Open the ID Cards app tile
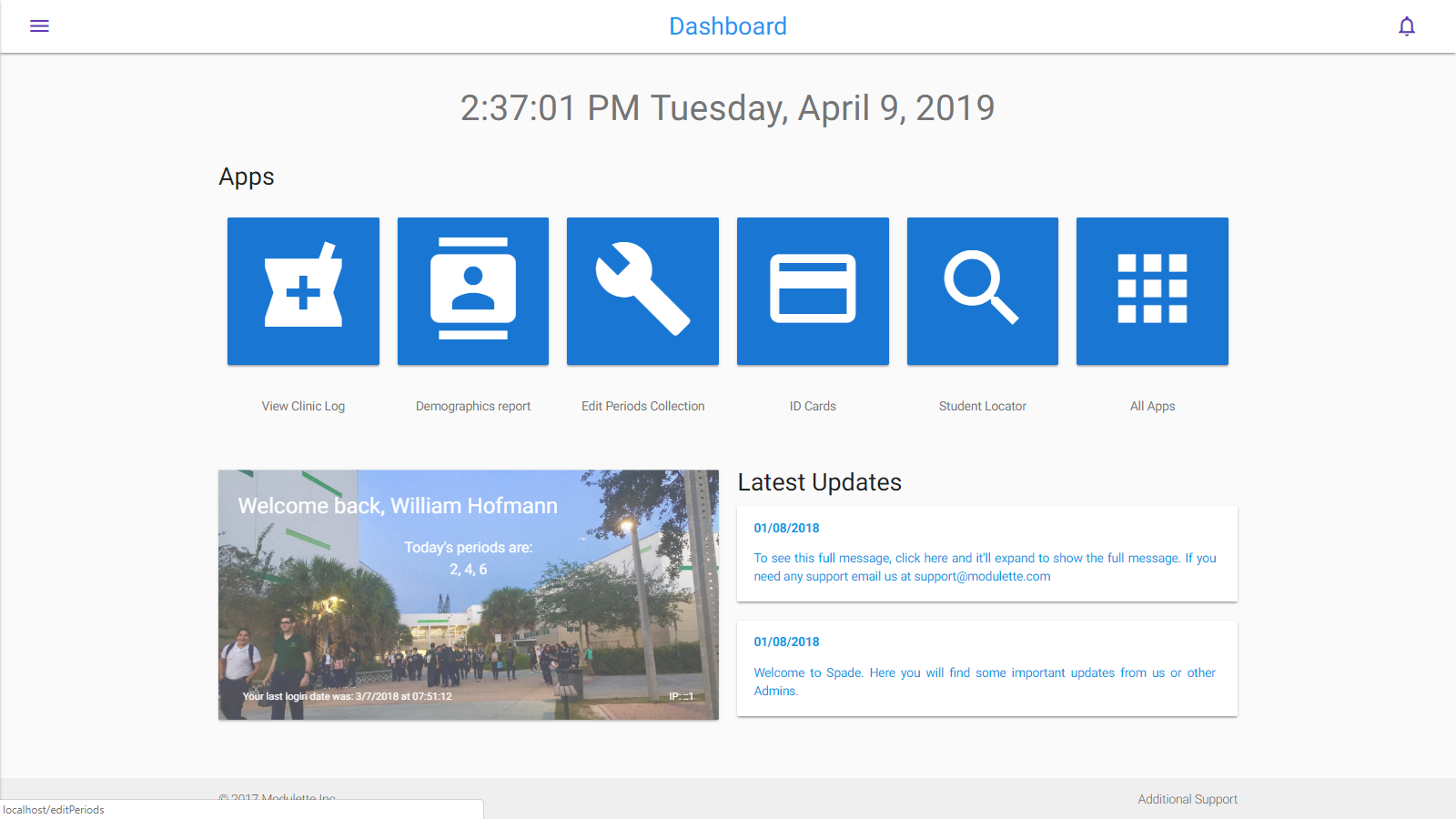Image resolution: width=1456 pixels, height=819 pixels. tap(813, 291)
